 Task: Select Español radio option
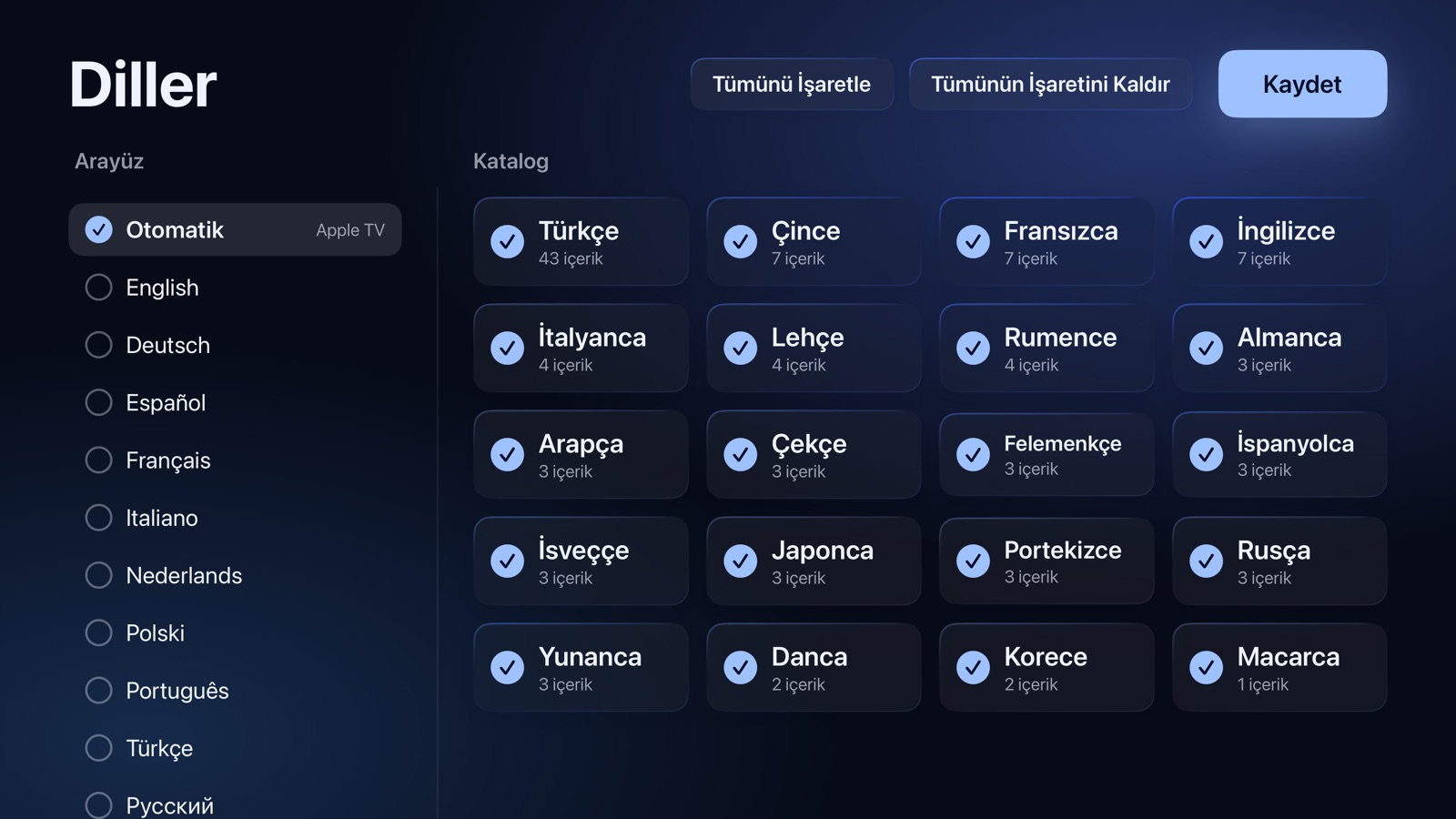click(x=235, y=402)
